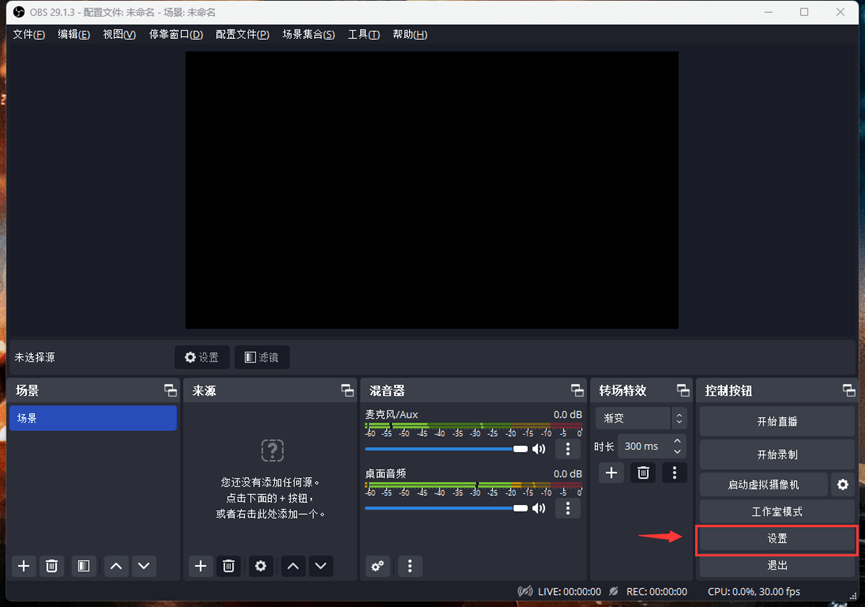Undock the 场景 panel icon

click(x=170, y=391)
